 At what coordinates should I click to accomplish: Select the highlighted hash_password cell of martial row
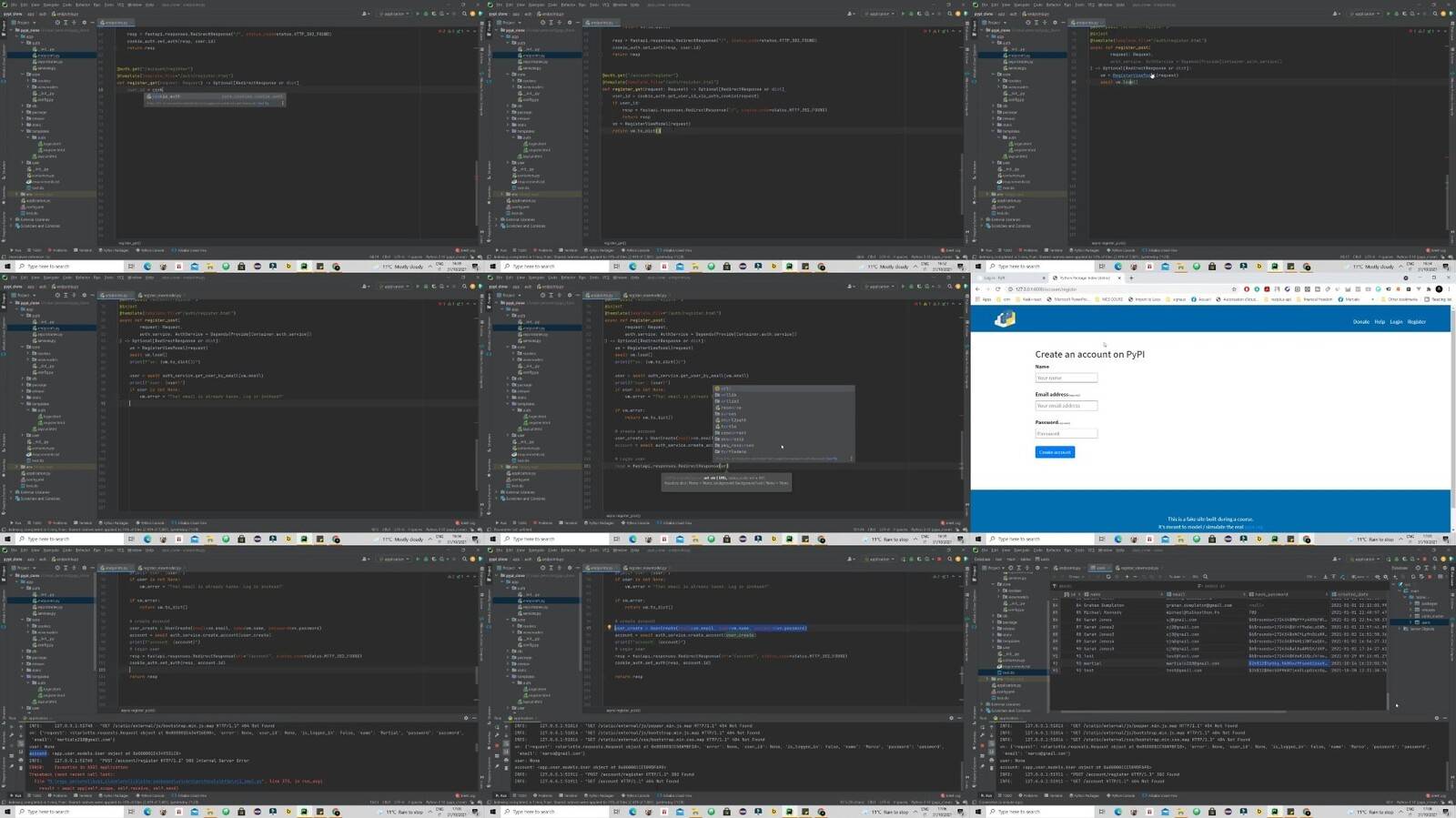tap(1289, 663)
